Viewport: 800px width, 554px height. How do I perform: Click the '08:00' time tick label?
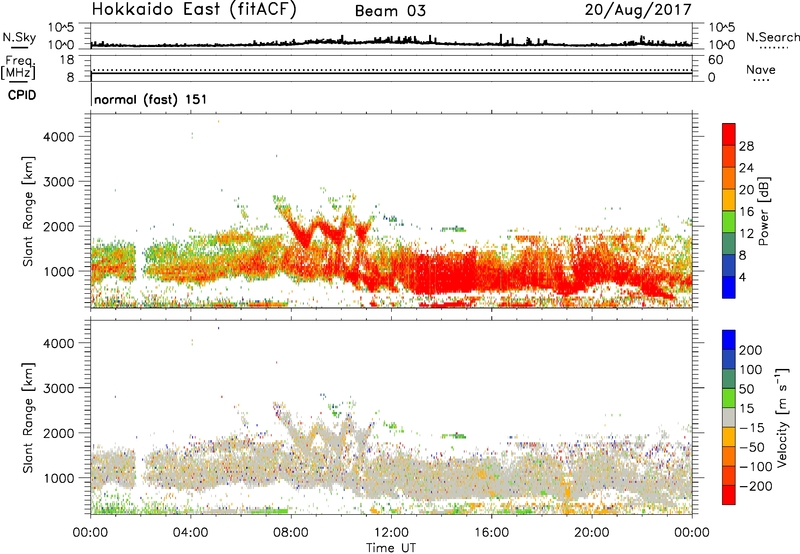(291, 533)
